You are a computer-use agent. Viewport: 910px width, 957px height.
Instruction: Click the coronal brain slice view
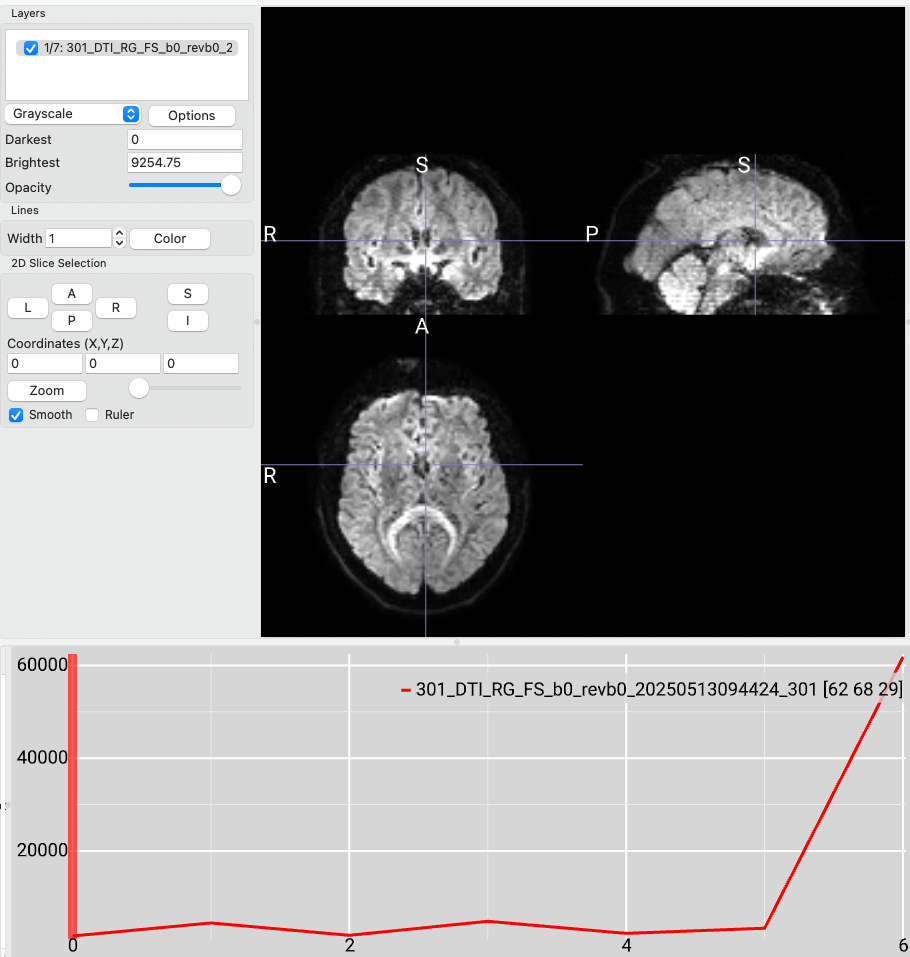pyautogui.click(x=421, y=235)
